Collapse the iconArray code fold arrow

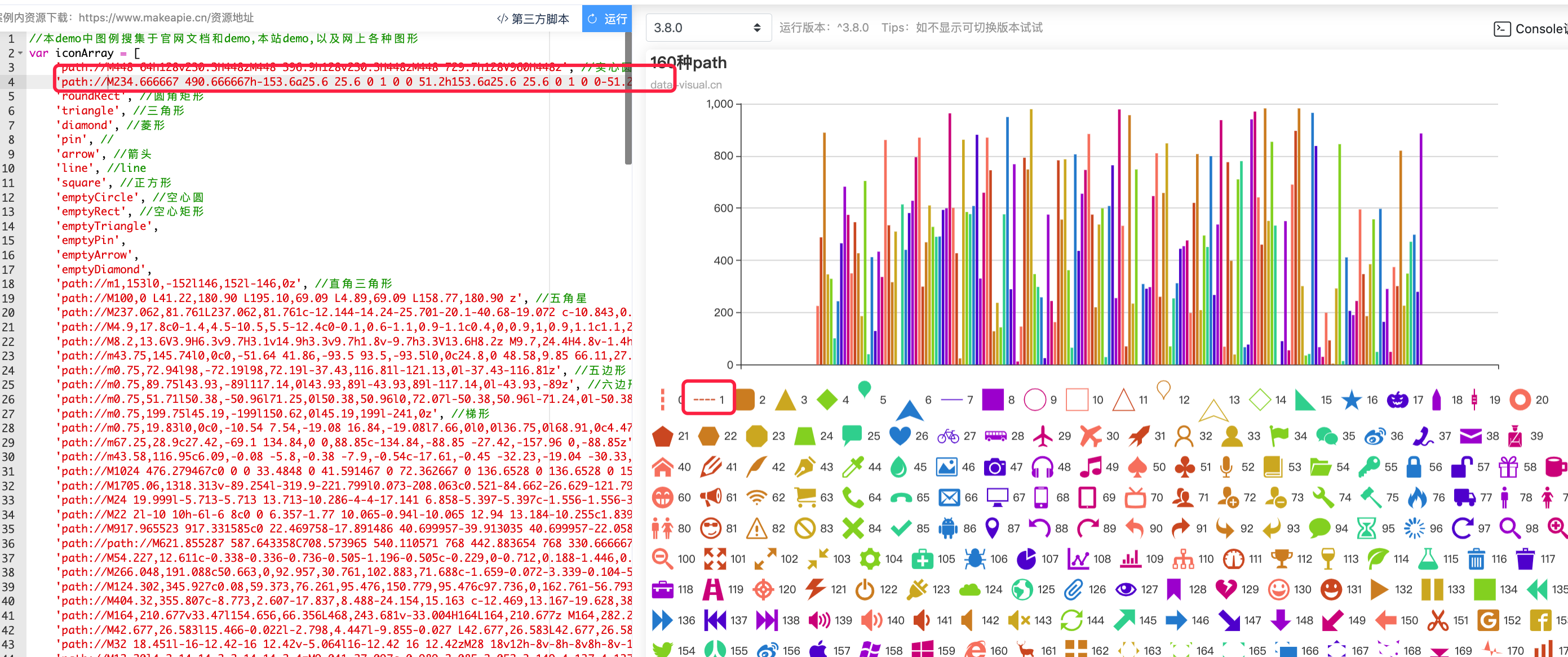21,54
